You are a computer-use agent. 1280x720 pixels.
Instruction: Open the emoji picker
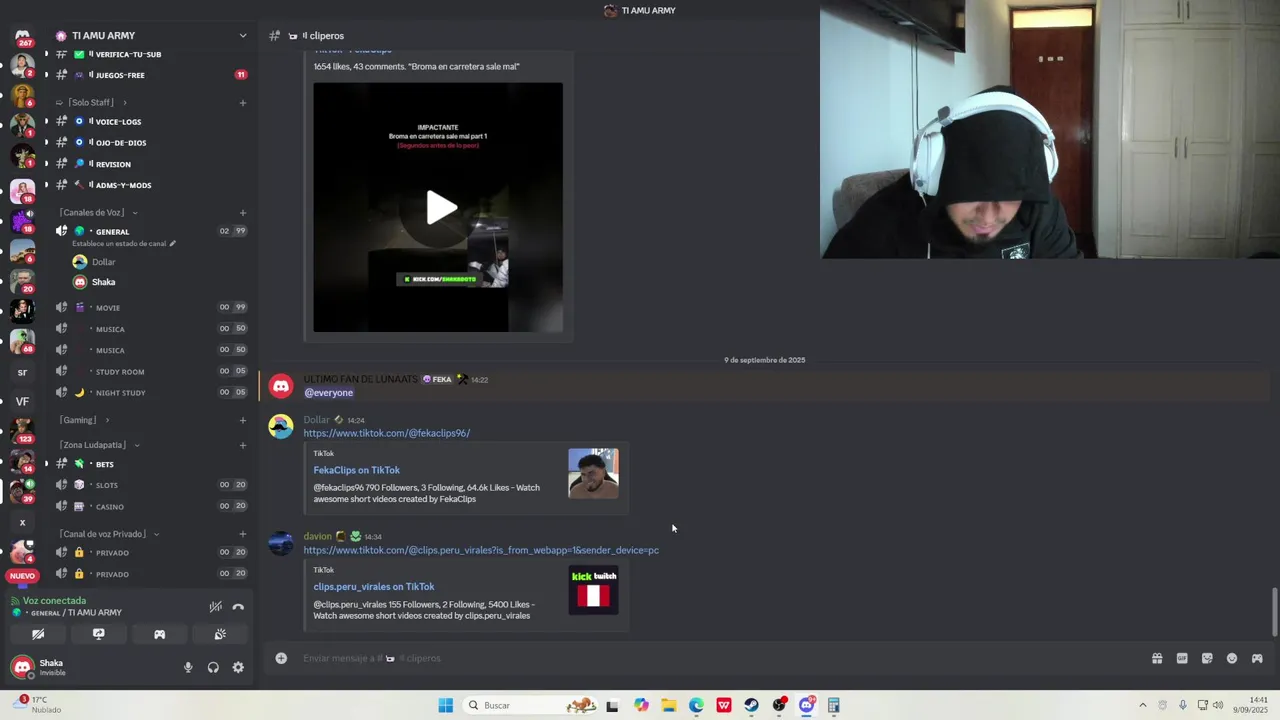pyautogui.click(x=1232, y=658)
